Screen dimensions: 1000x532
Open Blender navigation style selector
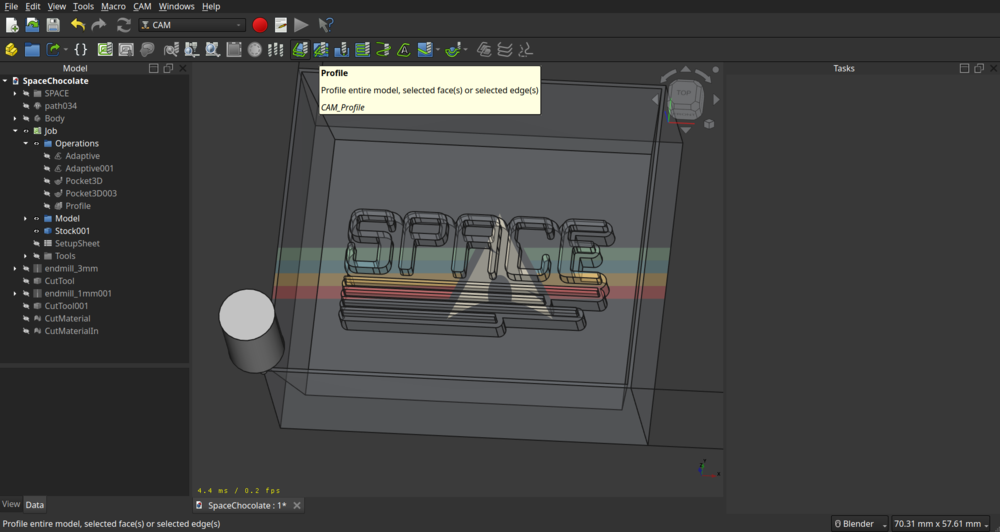860,524
